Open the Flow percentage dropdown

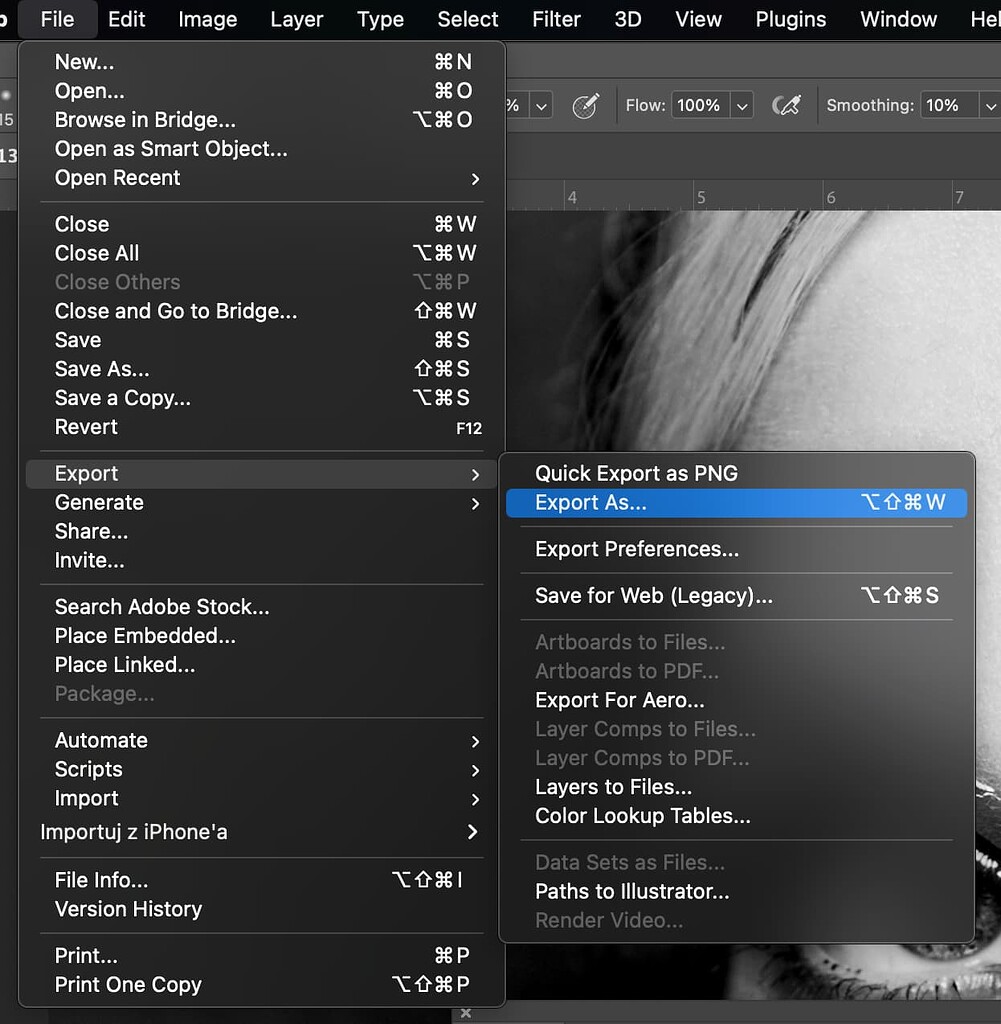(x=741, y=104)
